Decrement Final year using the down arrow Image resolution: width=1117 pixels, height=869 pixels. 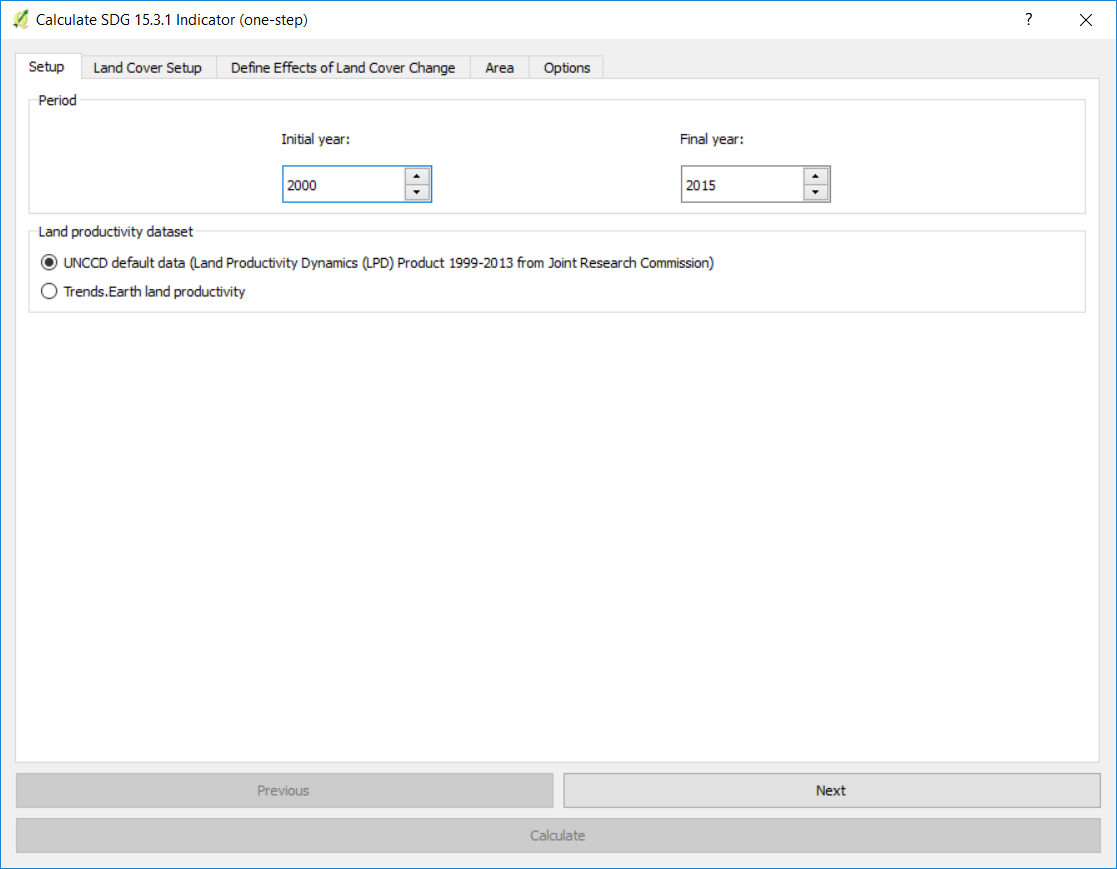[x=816, y=193]
